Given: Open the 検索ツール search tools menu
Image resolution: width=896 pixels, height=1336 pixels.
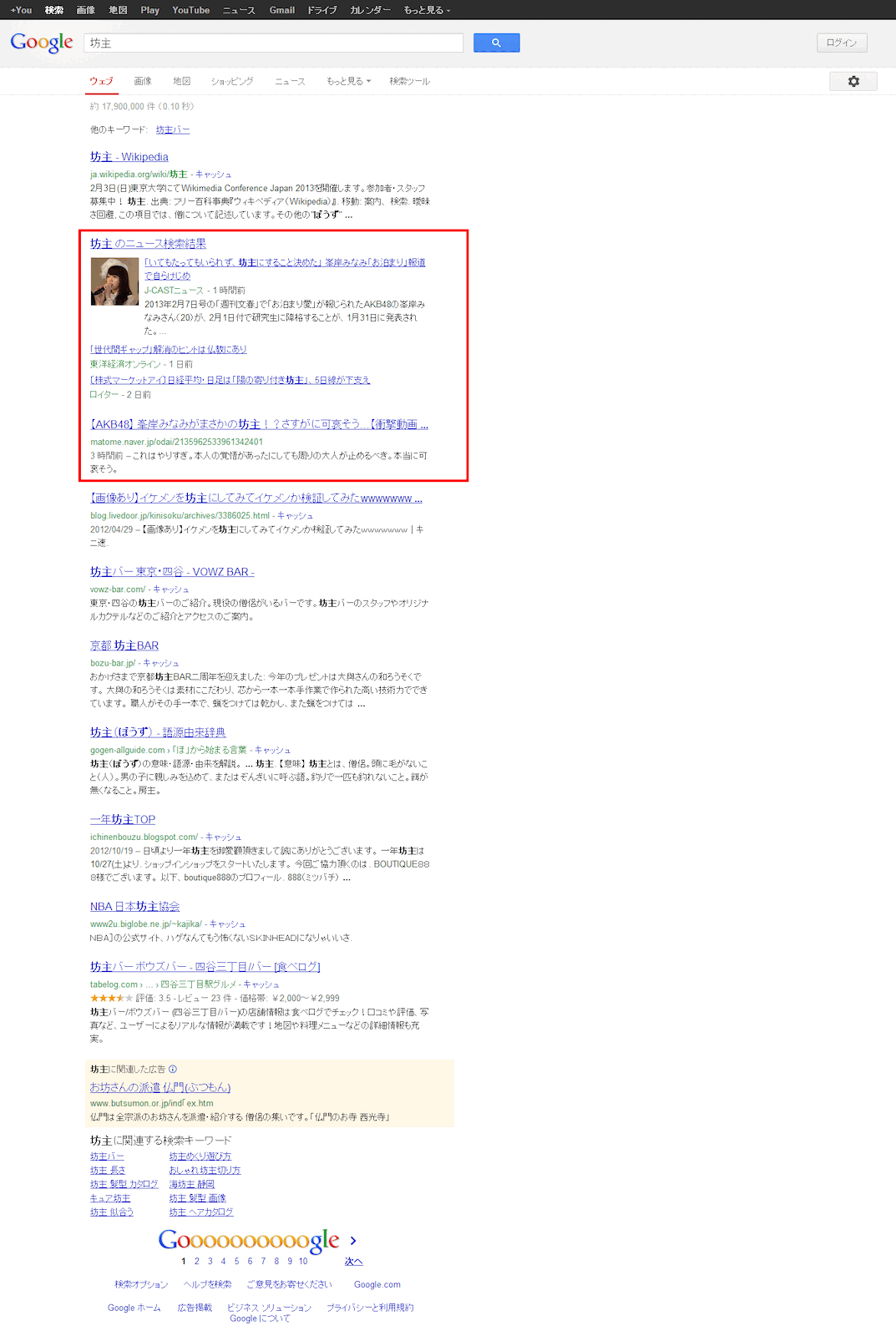Looking at the screenshot, I should click(409, 81).
